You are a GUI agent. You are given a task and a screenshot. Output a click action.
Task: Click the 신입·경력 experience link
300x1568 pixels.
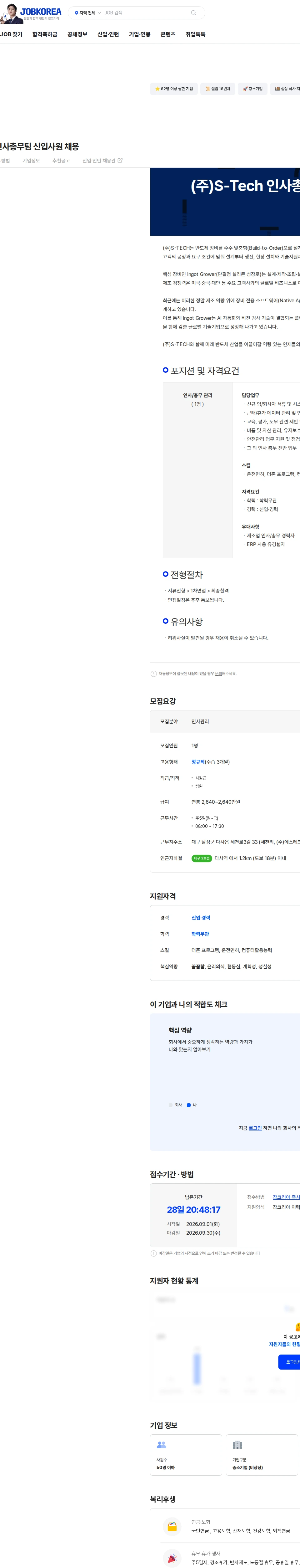tap(201, 918)
